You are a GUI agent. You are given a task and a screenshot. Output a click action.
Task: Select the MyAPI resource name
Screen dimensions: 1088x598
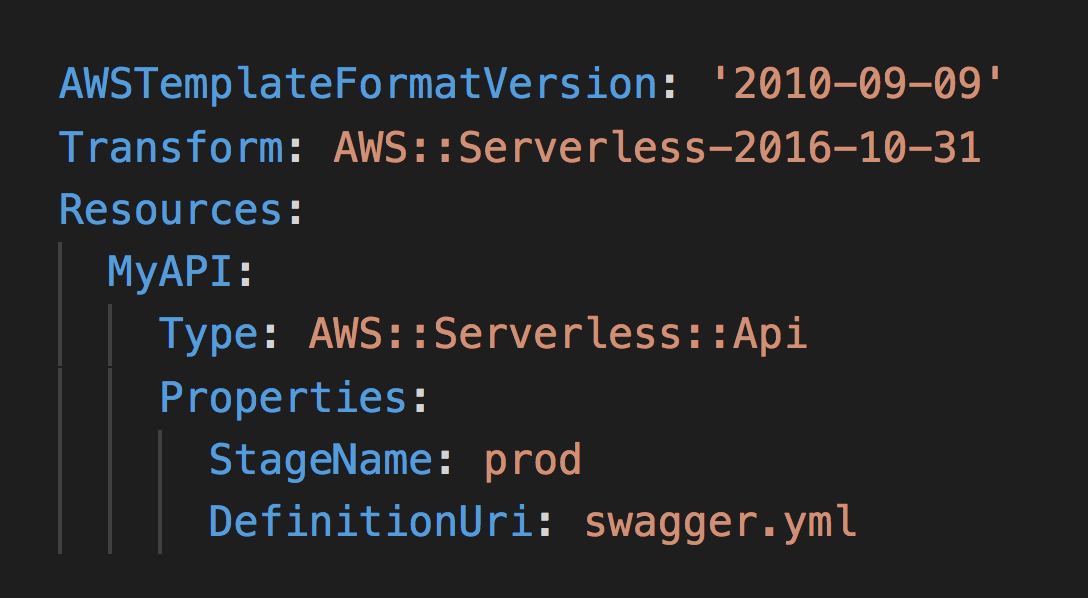click(171, 273)
